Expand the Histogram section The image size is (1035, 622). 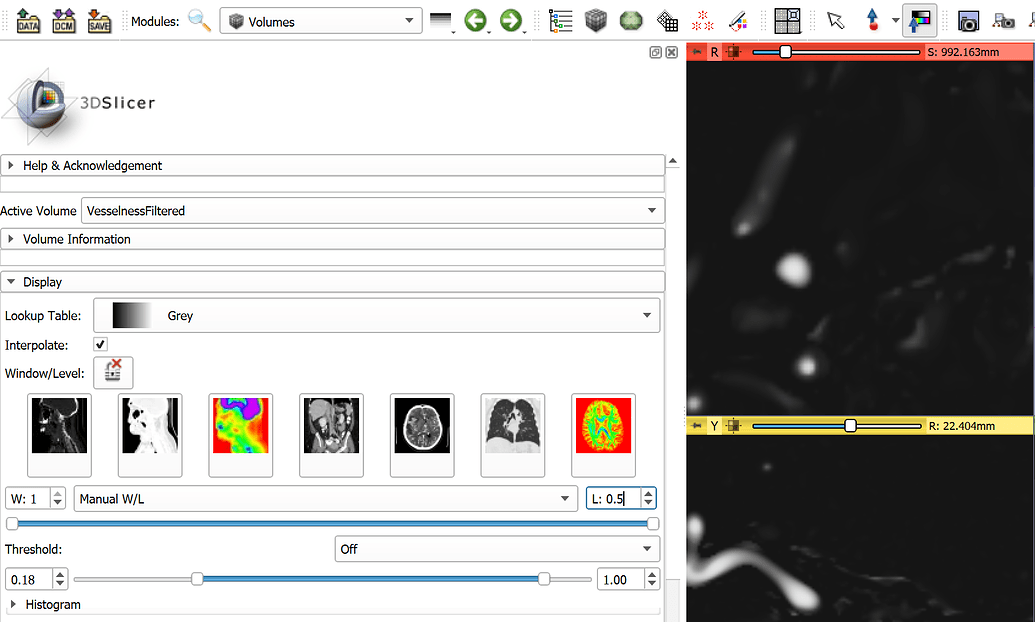(52, 605)
